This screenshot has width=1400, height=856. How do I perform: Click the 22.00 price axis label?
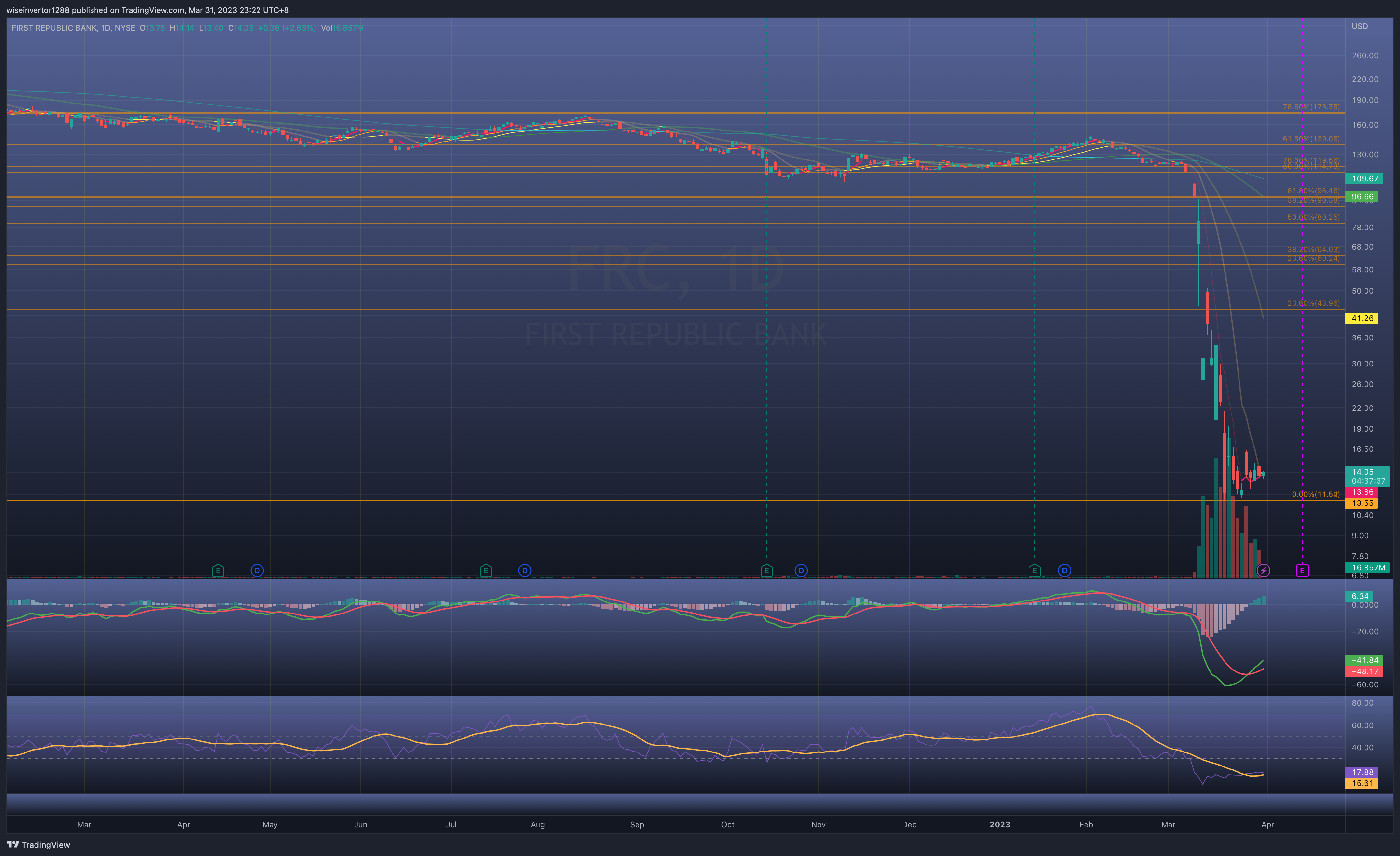1363,408
